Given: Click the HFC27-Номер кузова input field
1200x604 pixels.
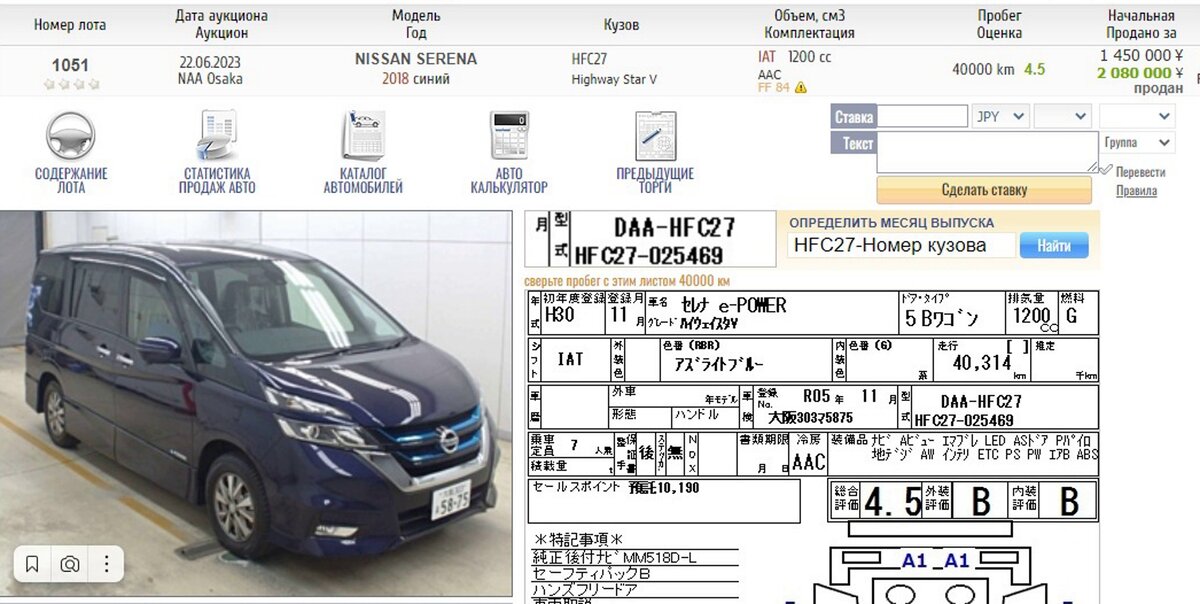Looking at the screenshot, I should point(901,245).
